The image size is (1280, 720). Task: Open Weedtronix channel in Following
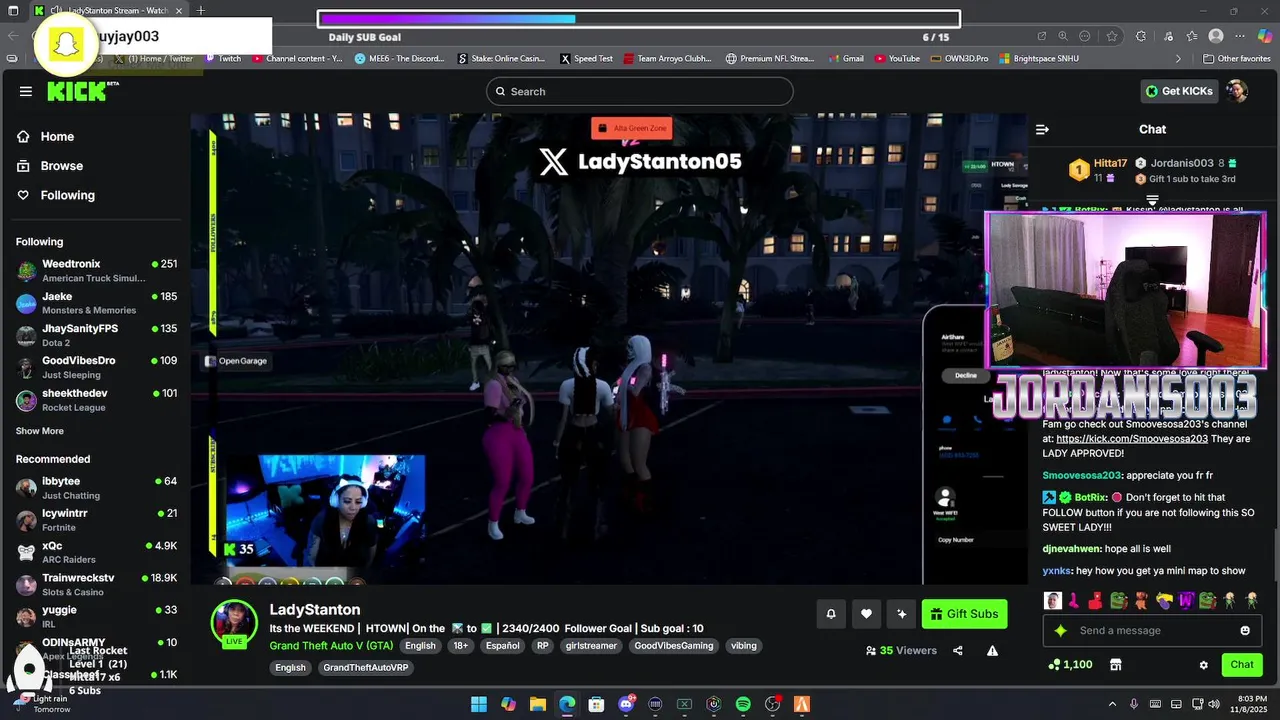(x=97, y=271)
